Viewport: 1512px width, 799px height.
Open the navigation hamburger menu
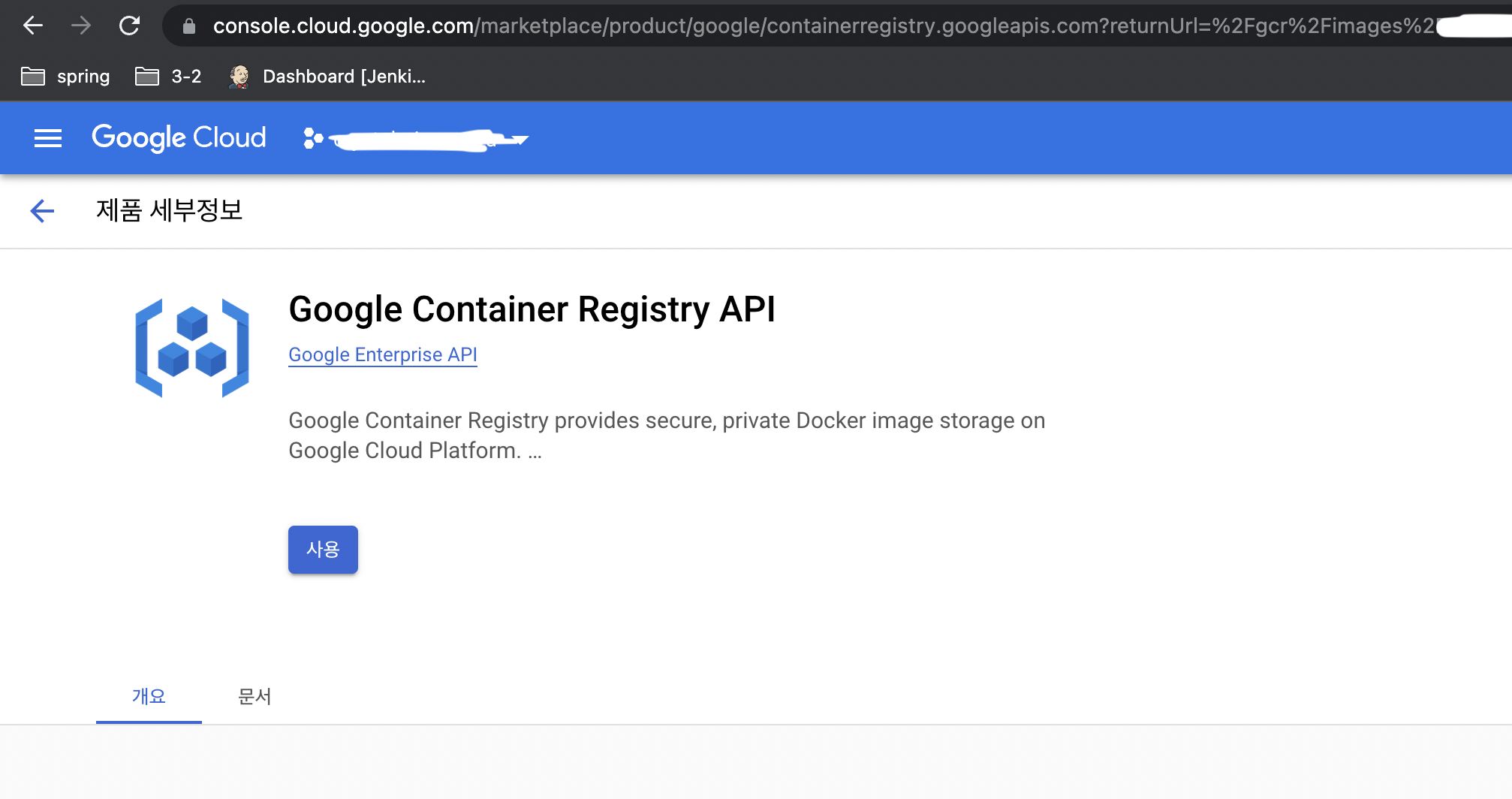[47, 138]
